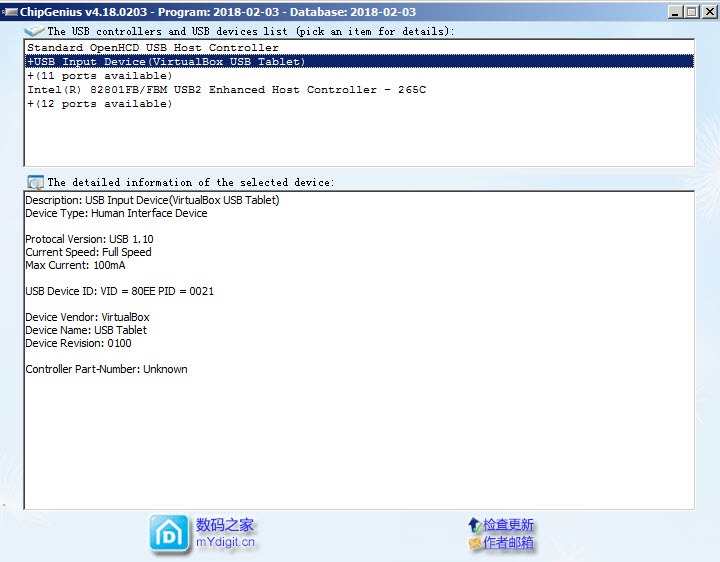The width and height of the screenshot is (720, 562).
Task: Click the detailed information magnifier icon
Action: [x=35, y=182]
